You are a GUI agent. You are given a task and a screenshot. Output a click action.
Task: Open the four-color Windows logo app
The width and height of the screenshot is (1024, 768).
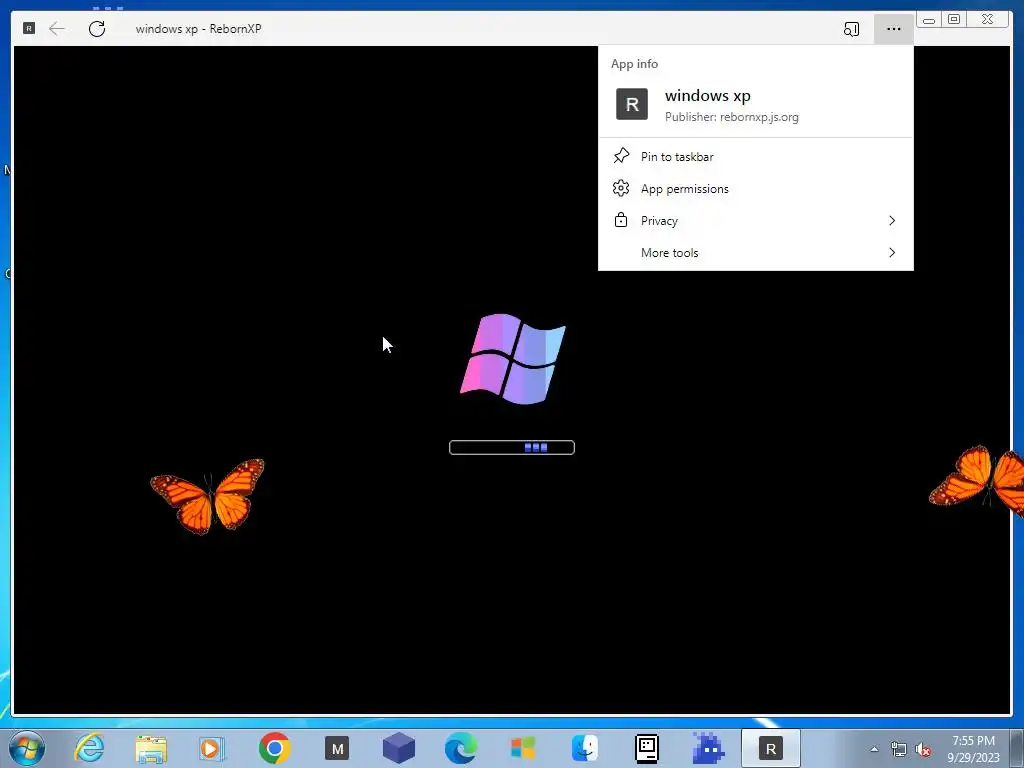coord(522,748)
